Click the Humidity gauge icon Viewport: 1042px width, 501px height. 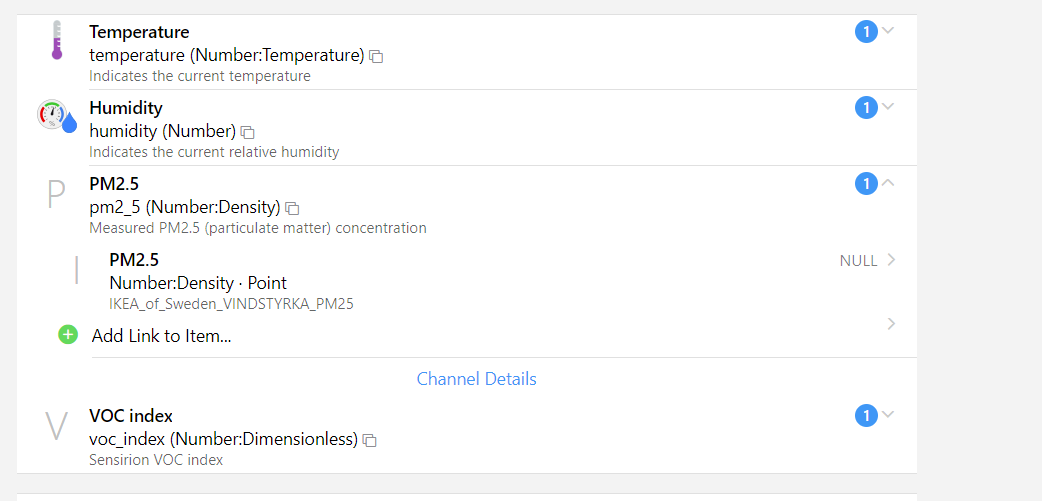click(56, 117)
